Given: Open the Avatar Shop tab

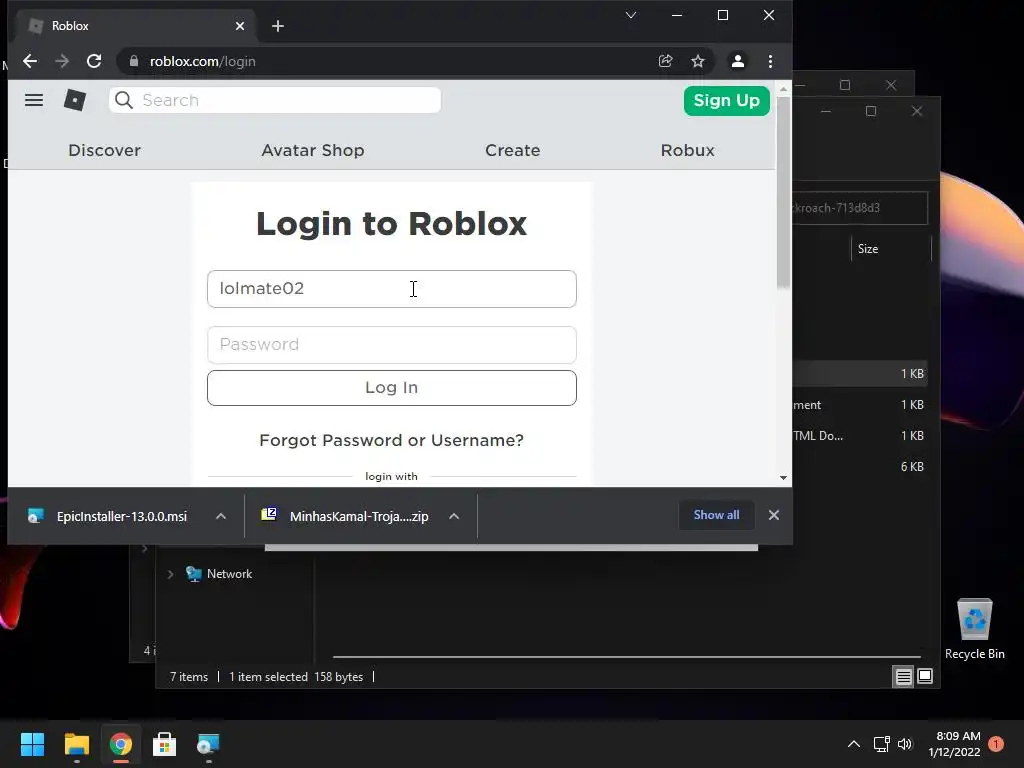Looking at the screenshot, I should tap(313, 150).
